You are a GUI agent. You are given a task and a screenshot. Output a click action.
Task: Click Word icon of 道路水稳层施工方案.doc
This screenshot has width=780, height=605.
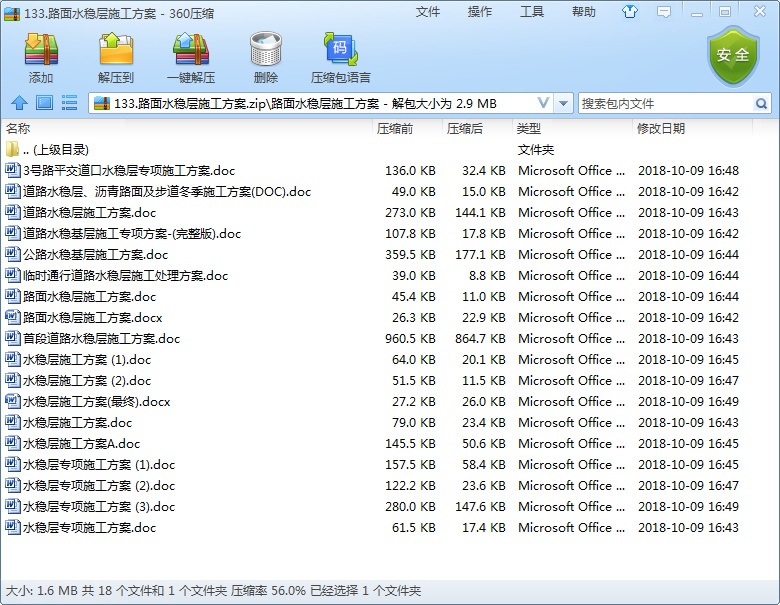12,212
